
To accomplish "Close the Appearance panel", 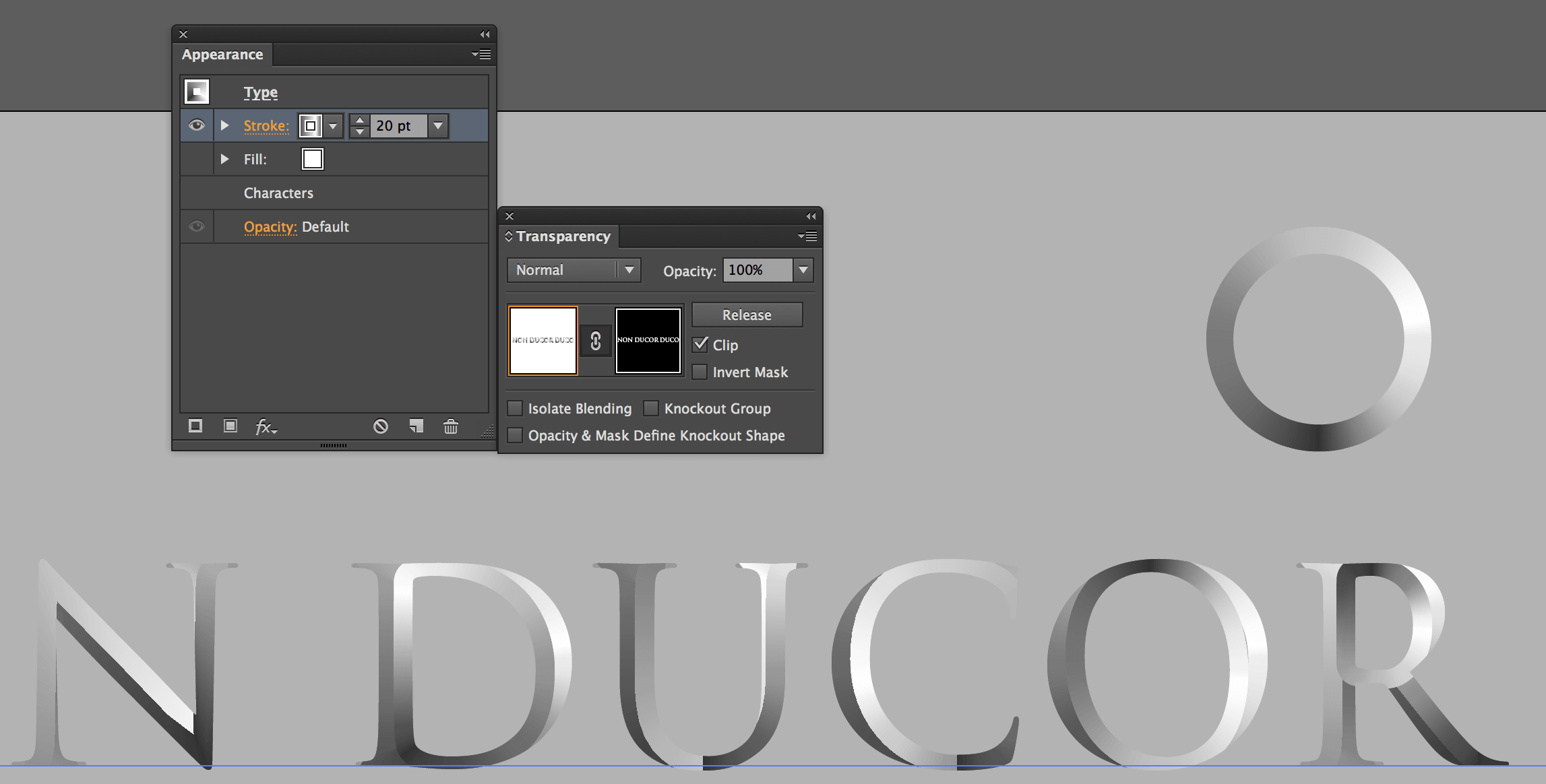I will 183,34.
